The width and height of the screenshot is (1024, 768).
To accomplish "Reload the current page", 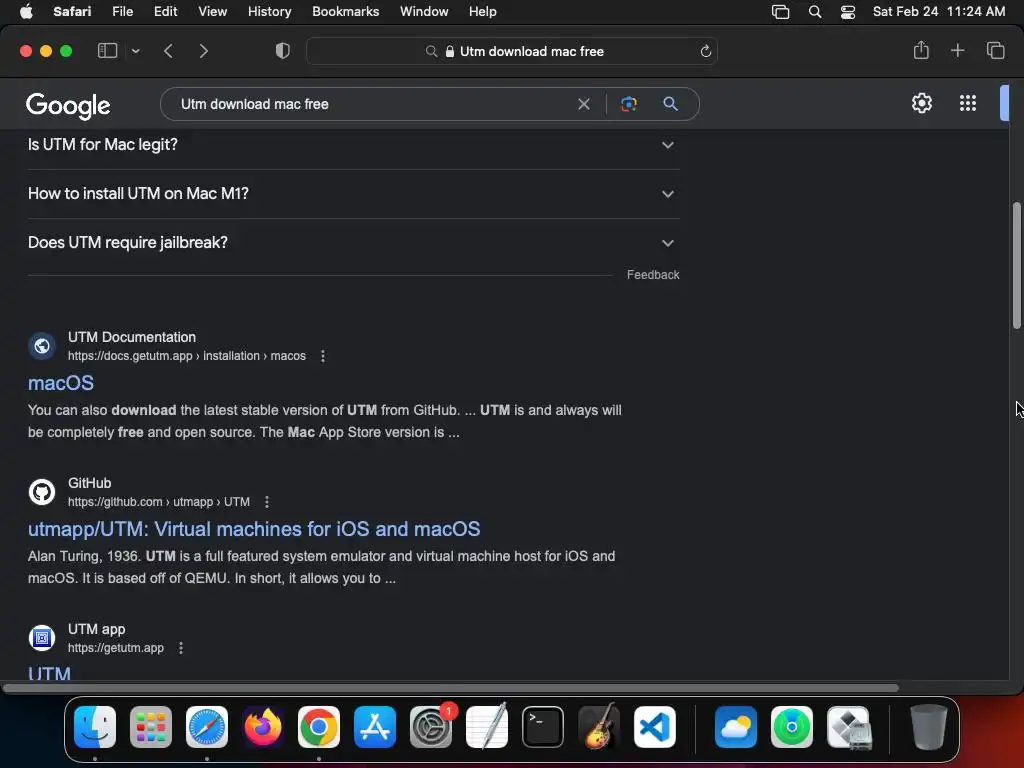I will [x=705, y=51].
